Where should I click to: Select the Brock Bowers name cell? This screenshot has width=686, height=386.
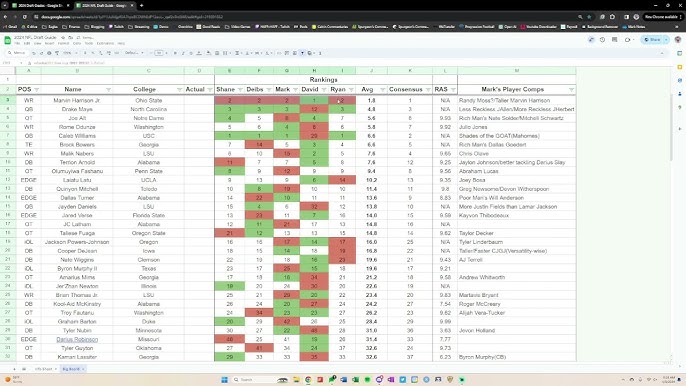point(77,144)
